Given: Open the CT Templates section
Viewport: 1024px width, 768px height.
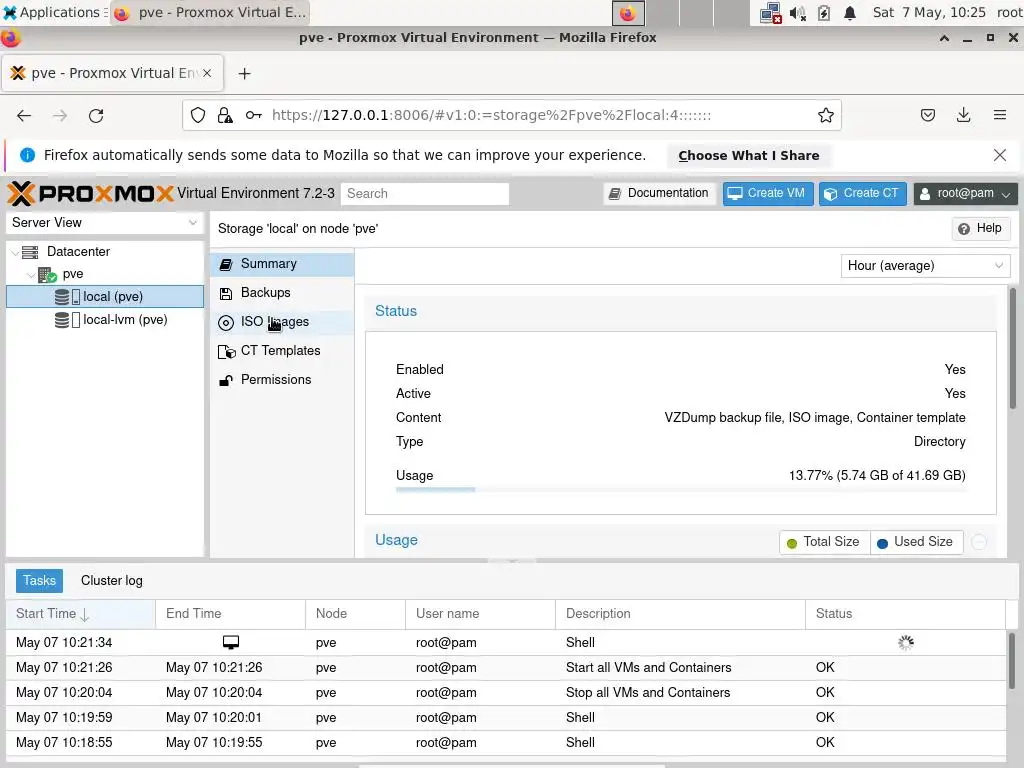Looking at the screenshot, I should coord(282,351).
